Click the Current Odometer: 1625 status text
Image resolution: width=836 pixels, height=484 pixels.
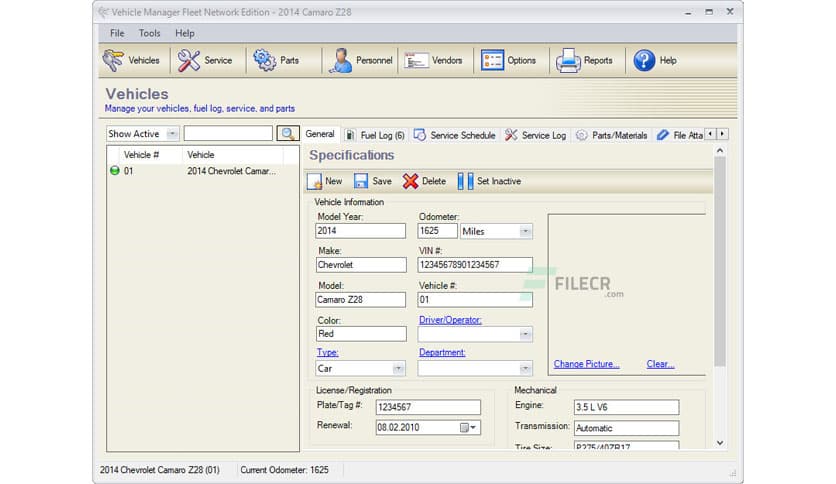coord(284,470)
